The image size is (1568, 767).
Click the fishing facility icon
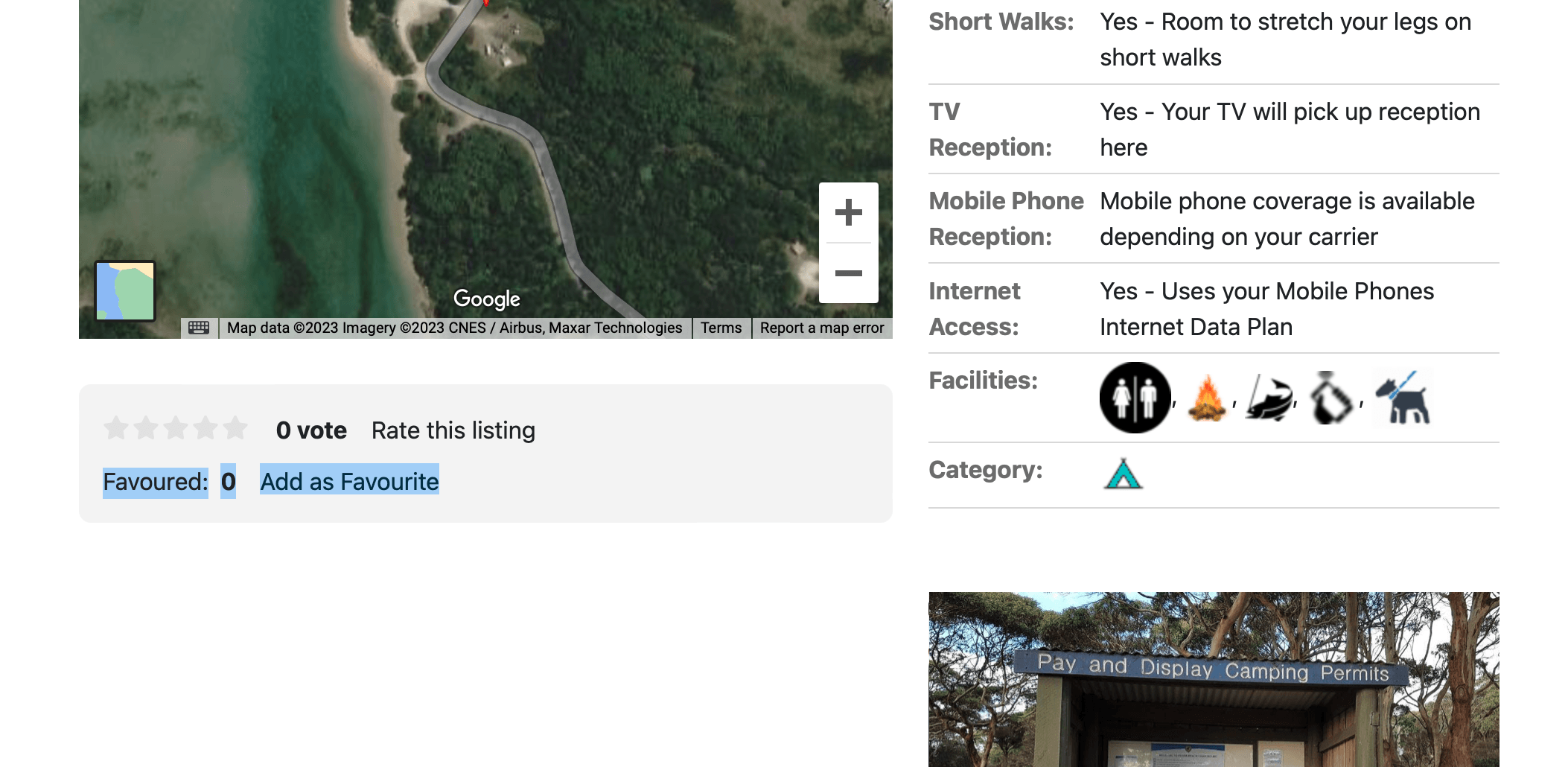[x=1269, y=398]
